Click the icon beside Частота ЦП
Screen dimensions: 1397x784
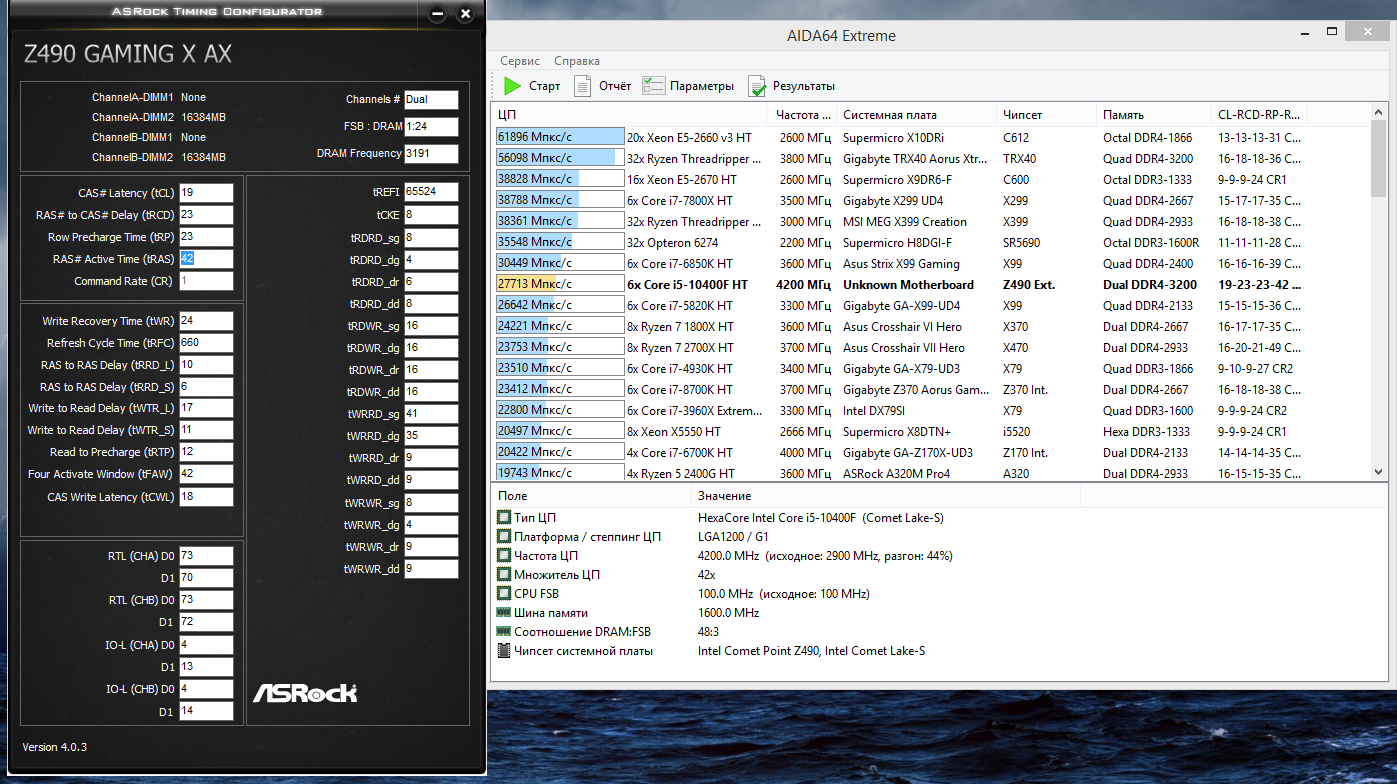pyautogui.click(x=504, y=556)
